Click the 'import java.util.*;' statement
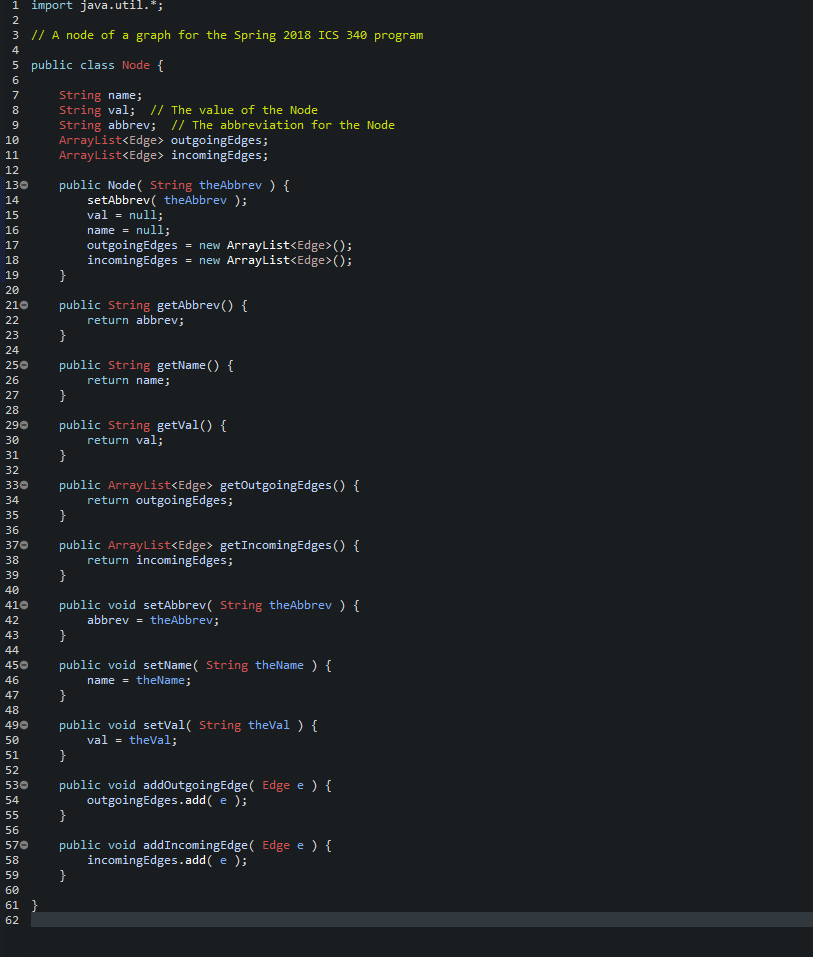Viewport: 813px width, 957px height. (x=97, y=5)
